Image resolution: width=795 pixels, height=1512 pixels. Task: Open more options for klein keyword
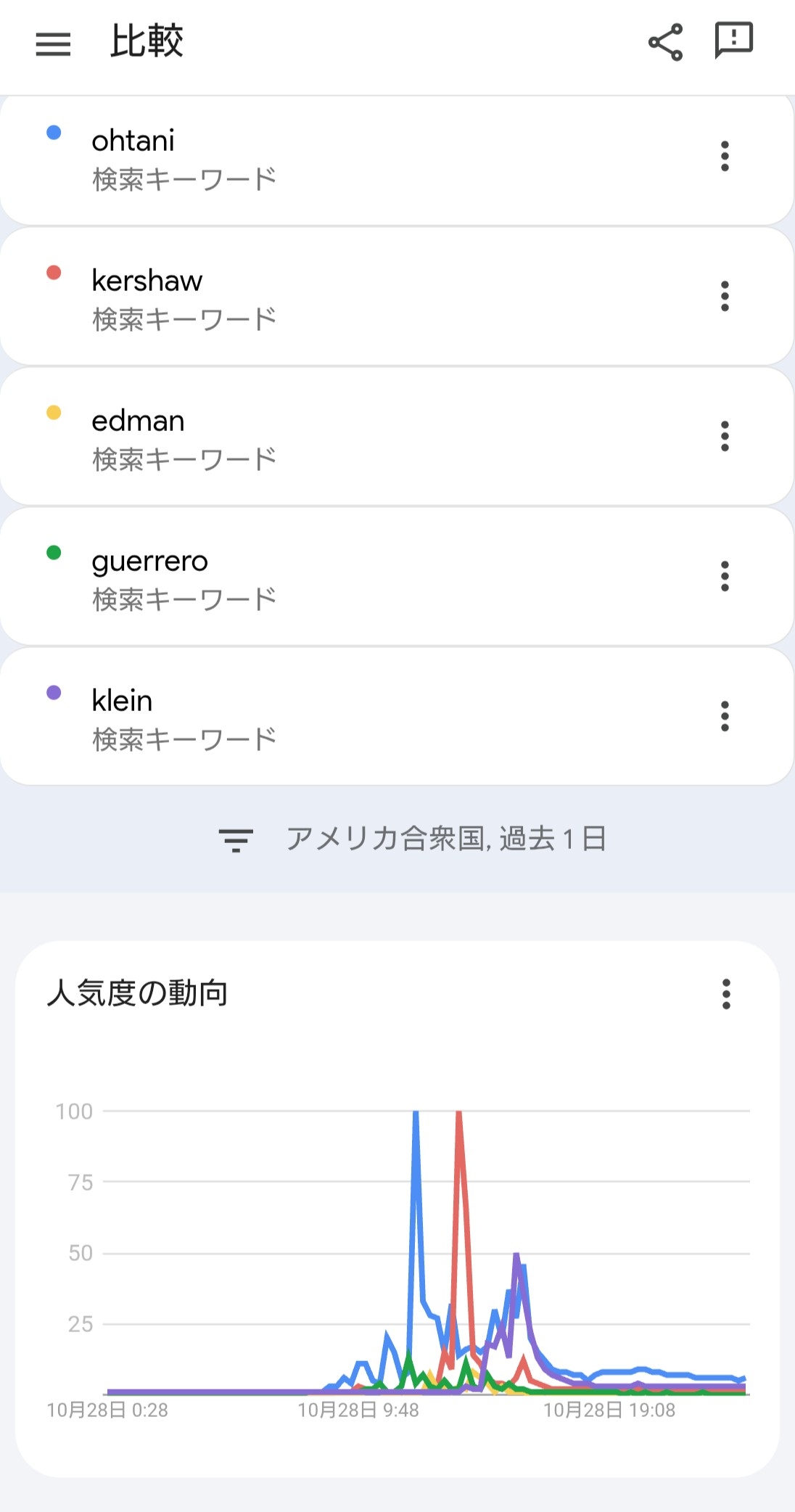(x=724, y=717)
